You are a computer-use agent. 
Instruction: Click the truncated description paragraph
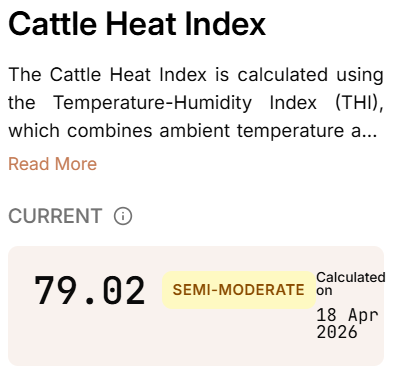tap(196, 103)
